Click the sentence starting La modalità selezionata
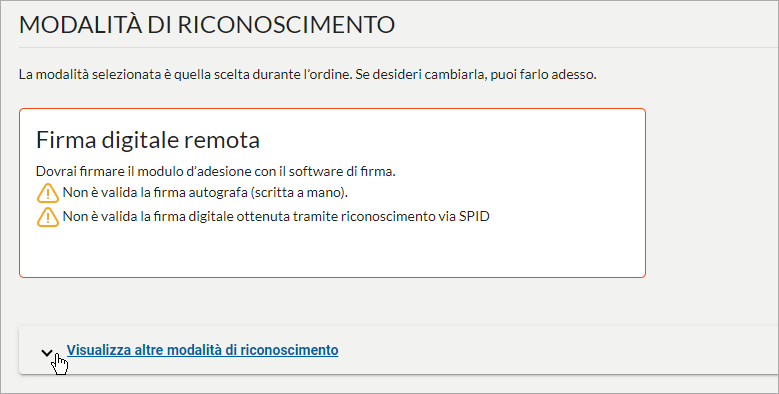 [308, 75]
